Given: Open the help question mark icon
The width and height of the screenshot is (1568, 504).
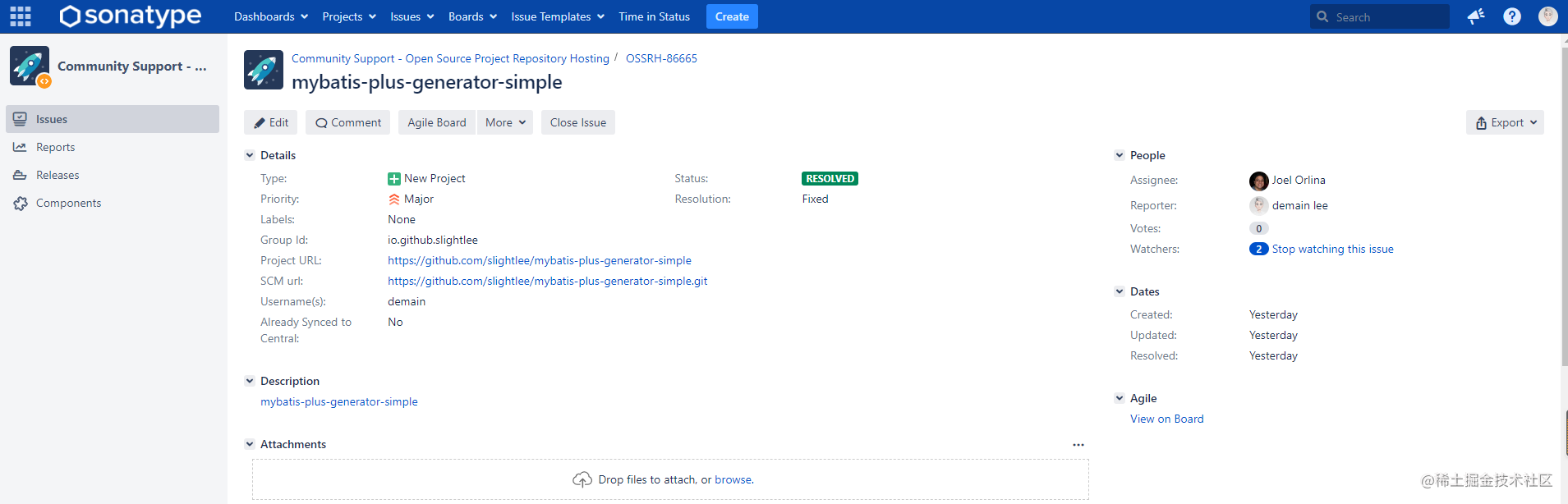Looking at the screenshot, I should [1512, 16].
